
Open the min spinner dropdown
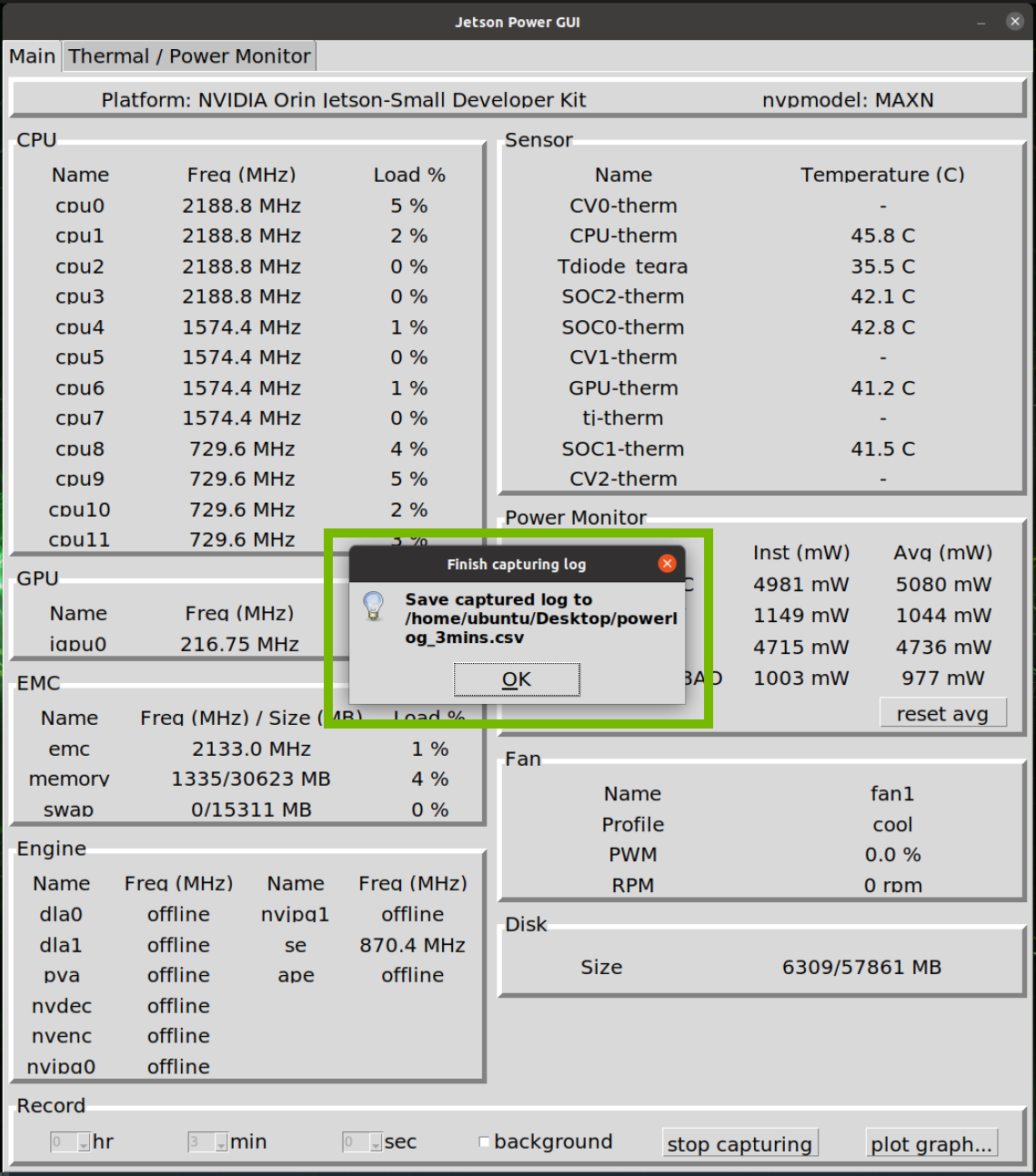click(x=219, y=1141)
